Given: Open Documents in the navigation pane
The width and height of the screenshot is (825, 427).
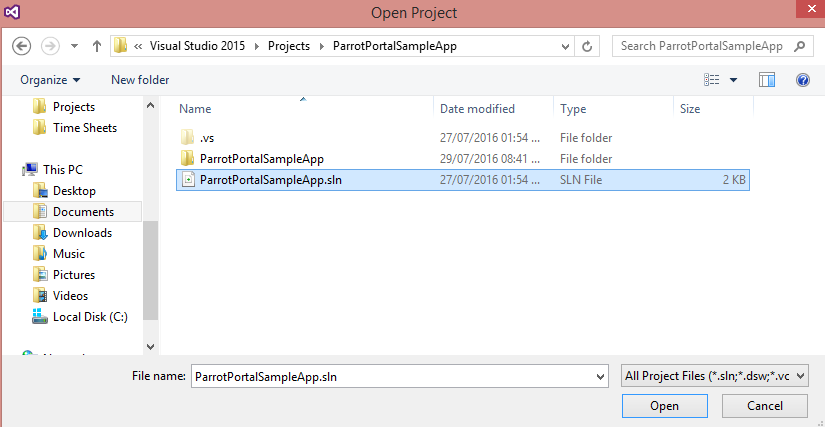Looking at the screenshot, I should coord(73,211).
